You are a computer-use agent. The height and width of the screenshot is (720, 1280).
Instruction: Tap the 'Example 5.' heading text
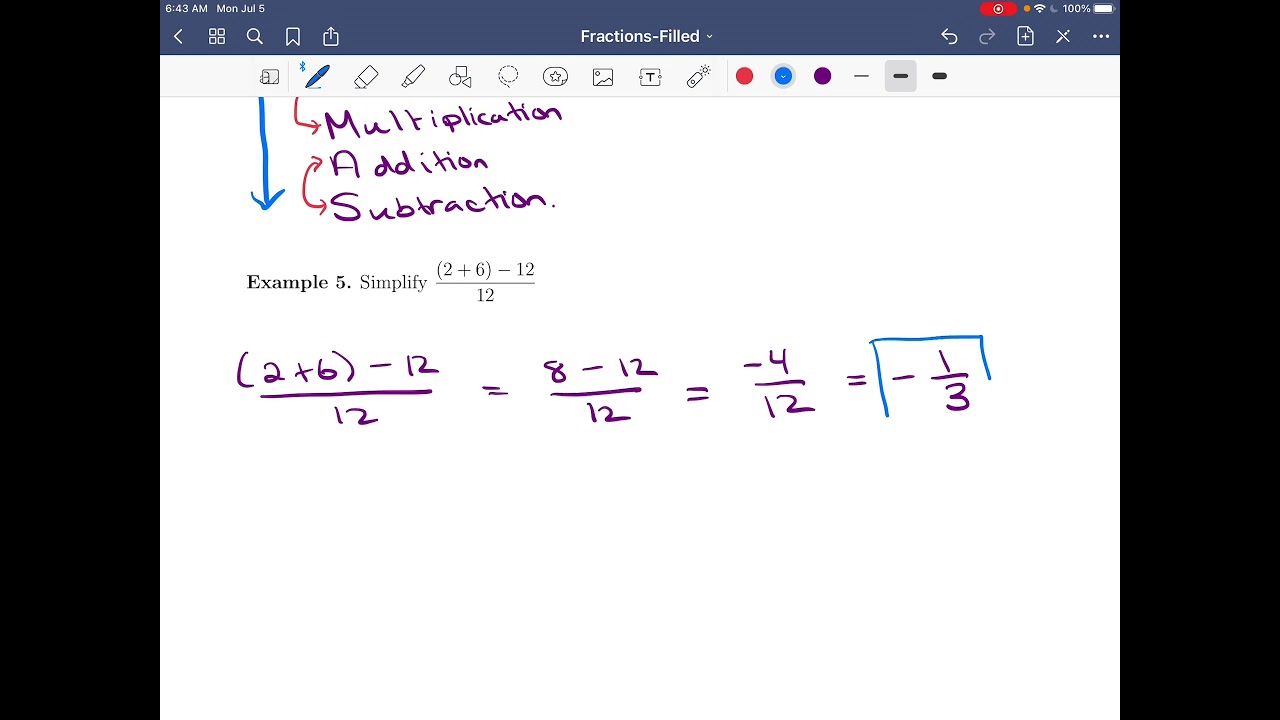point(298,282)
